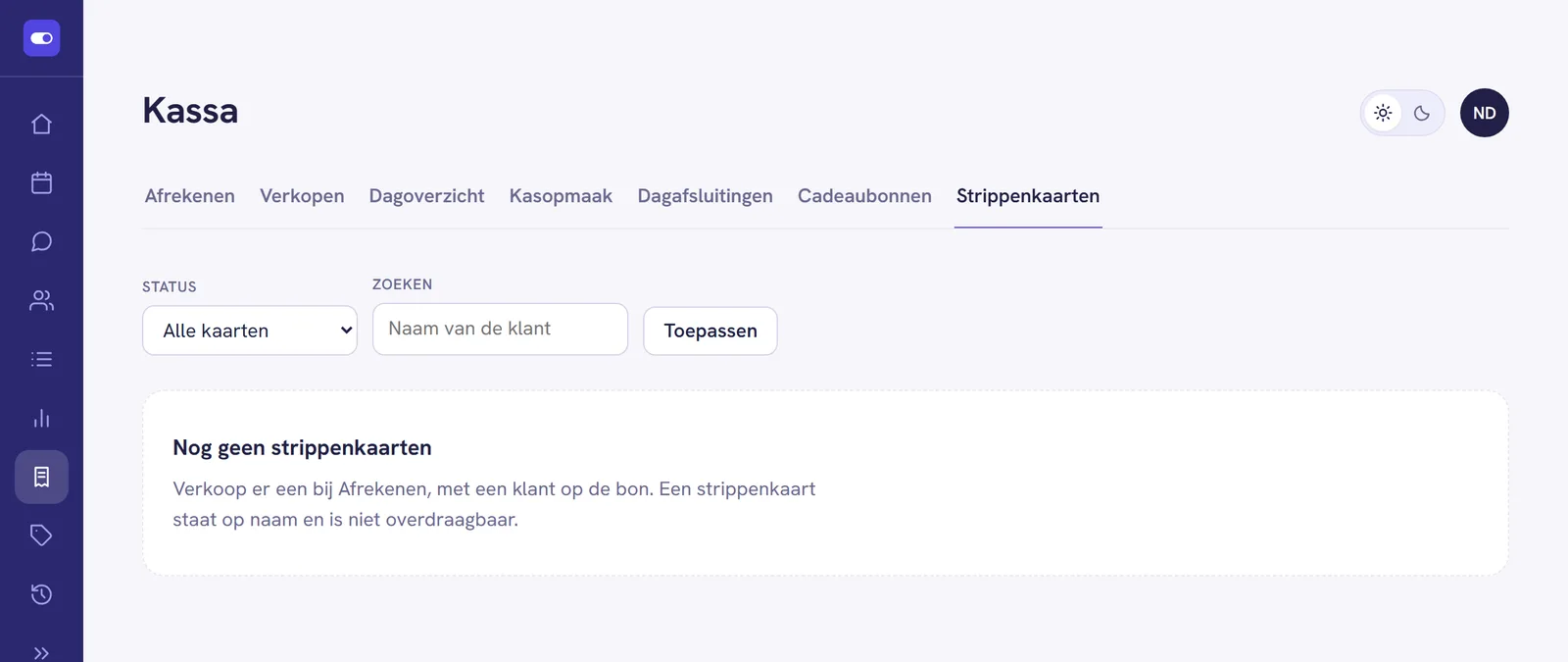Switch to the Kasopmaak tab

(x=561, y=196)
